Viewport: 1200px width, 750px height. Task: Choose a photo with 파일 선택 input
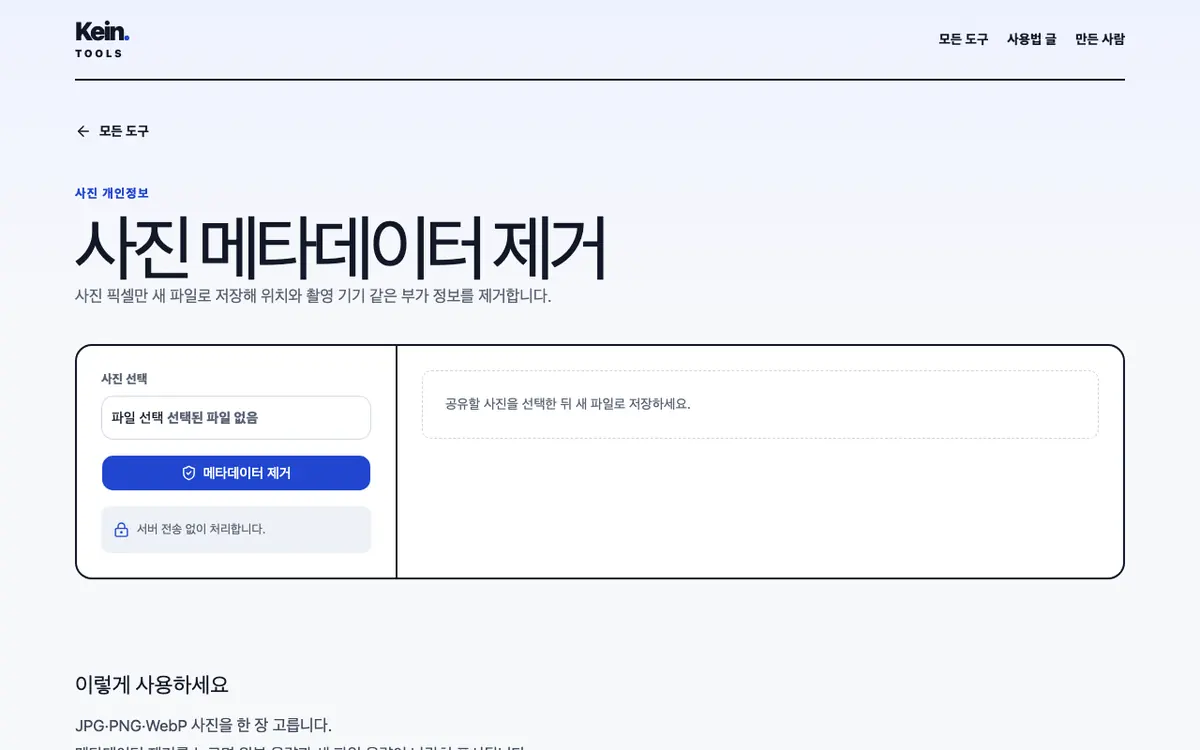236,418
